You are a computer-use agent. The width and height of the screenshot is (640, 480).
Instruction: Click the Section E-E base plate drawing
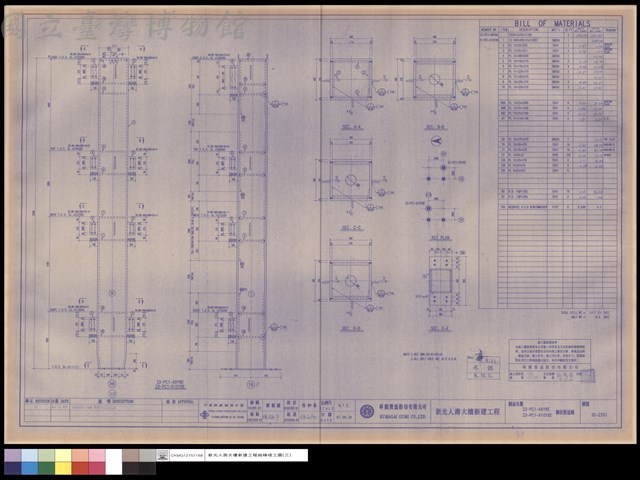tap(440, 281)
